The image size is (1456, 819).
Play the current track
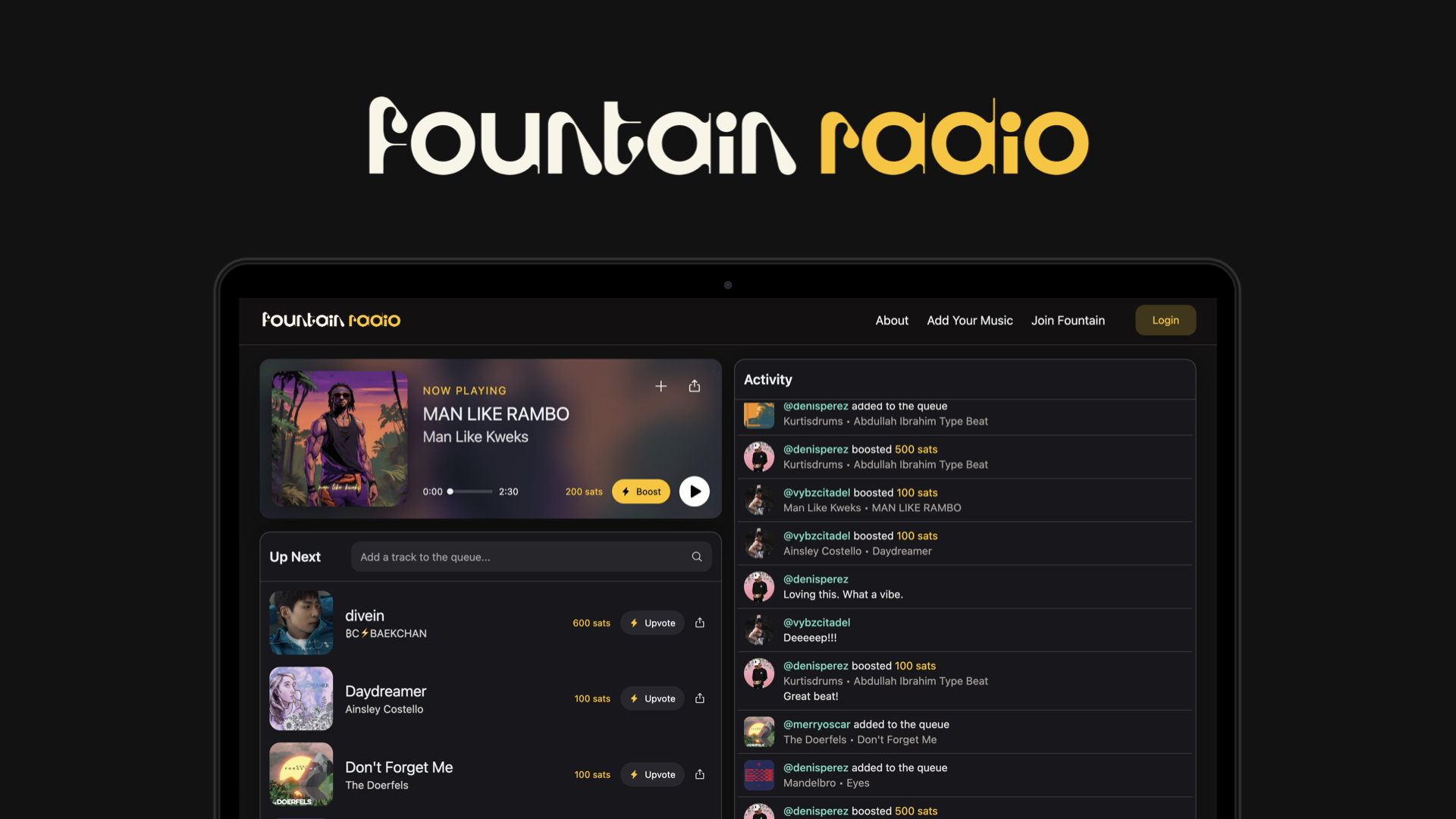coord(694,491)
